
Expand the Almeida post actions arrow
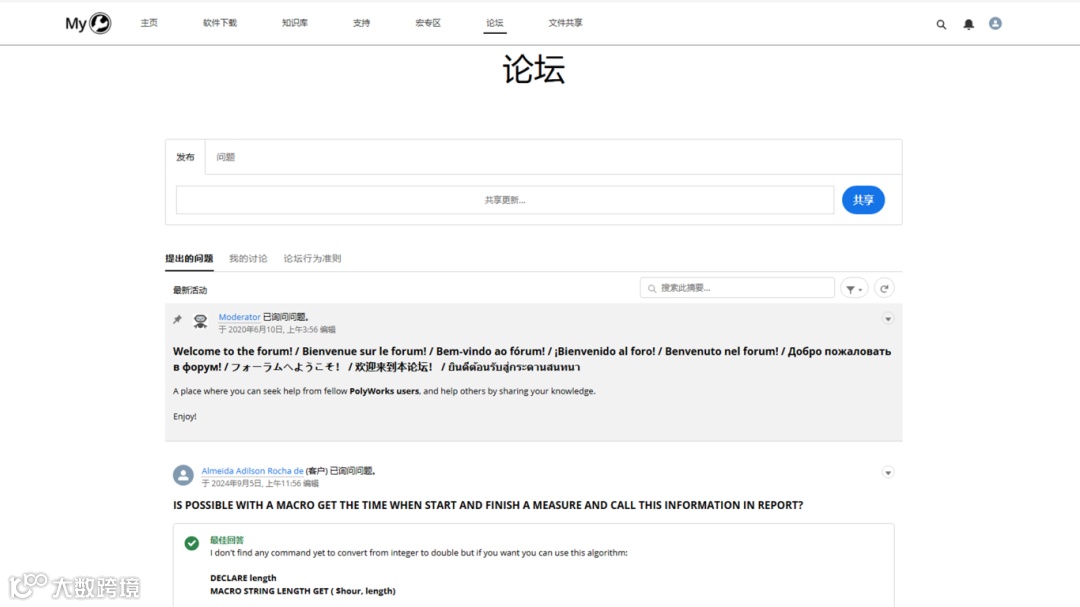888,473
